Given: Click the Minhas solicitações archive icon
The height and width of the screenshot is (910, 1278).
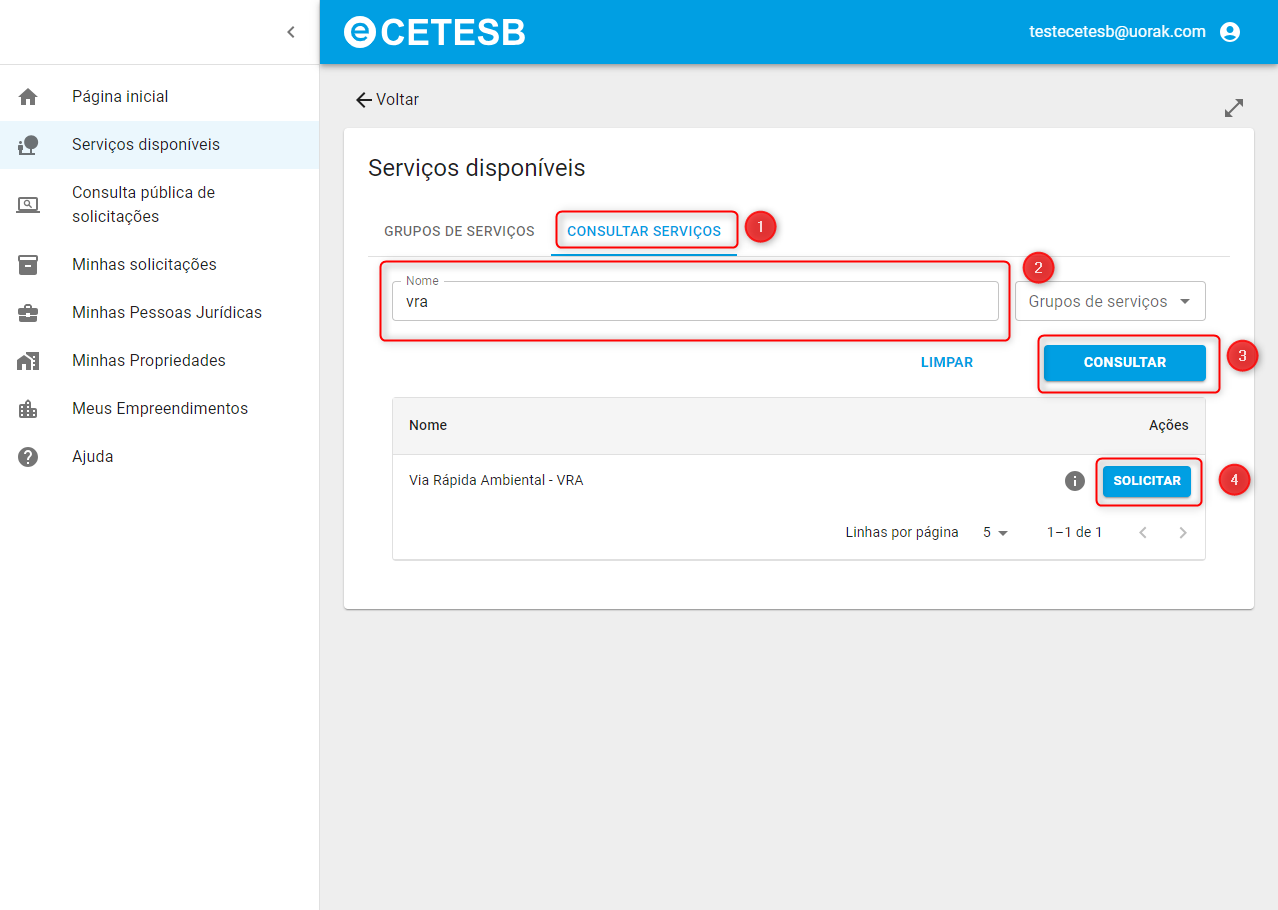Looking at the screenshot, I should [x=28, y=265].
